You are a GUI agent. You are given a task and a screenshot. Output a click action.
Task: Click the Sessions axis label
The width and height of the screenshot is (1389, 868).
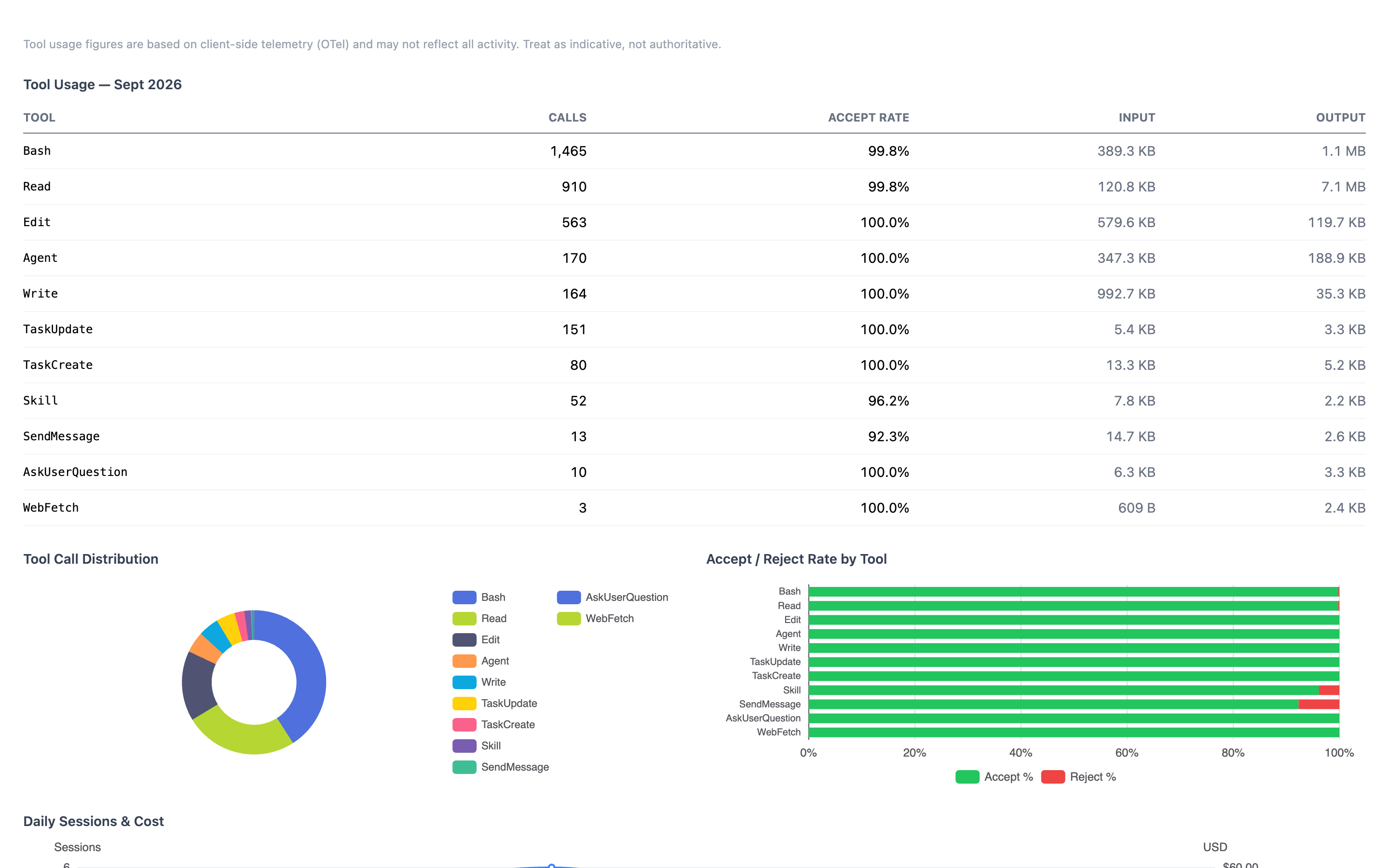[78, 847]
